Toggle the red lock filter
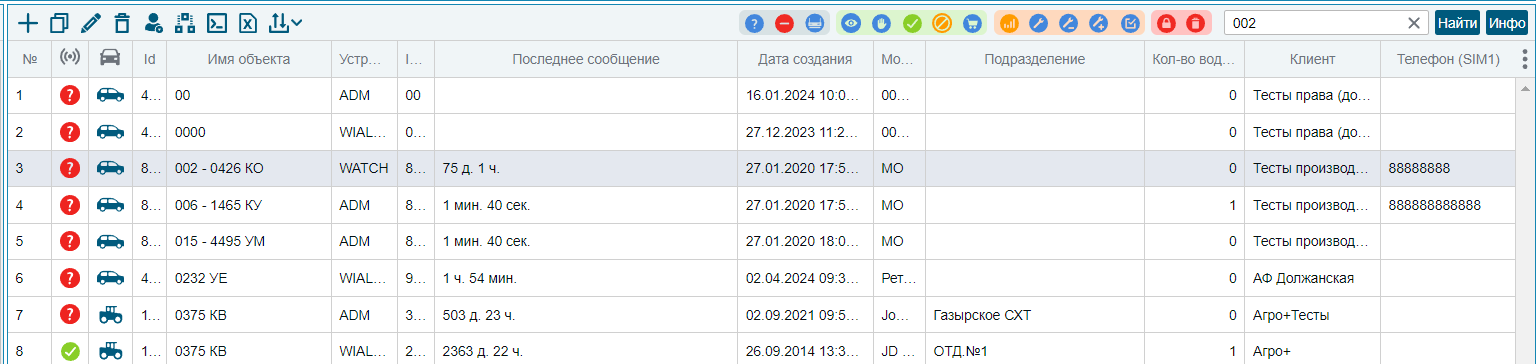Screen dimensions: 1539x364 [1166, 23]
